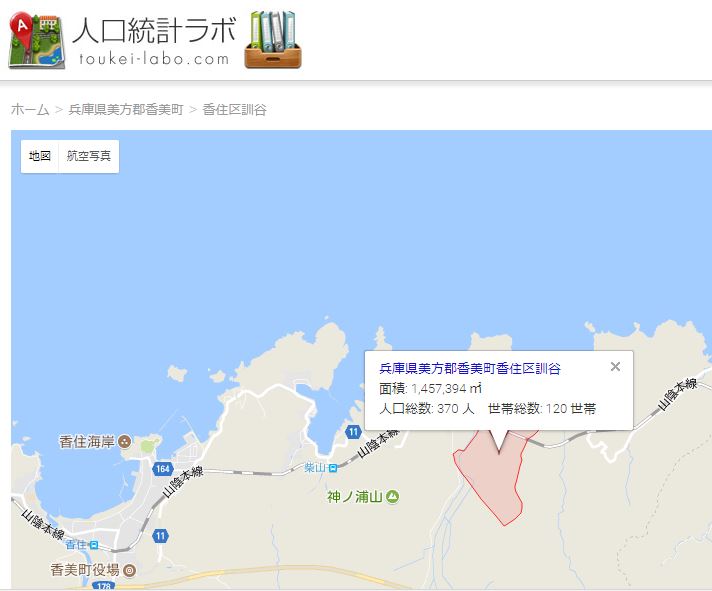
Task: Click the 人口統計ラボ site title
Action: 154,31
